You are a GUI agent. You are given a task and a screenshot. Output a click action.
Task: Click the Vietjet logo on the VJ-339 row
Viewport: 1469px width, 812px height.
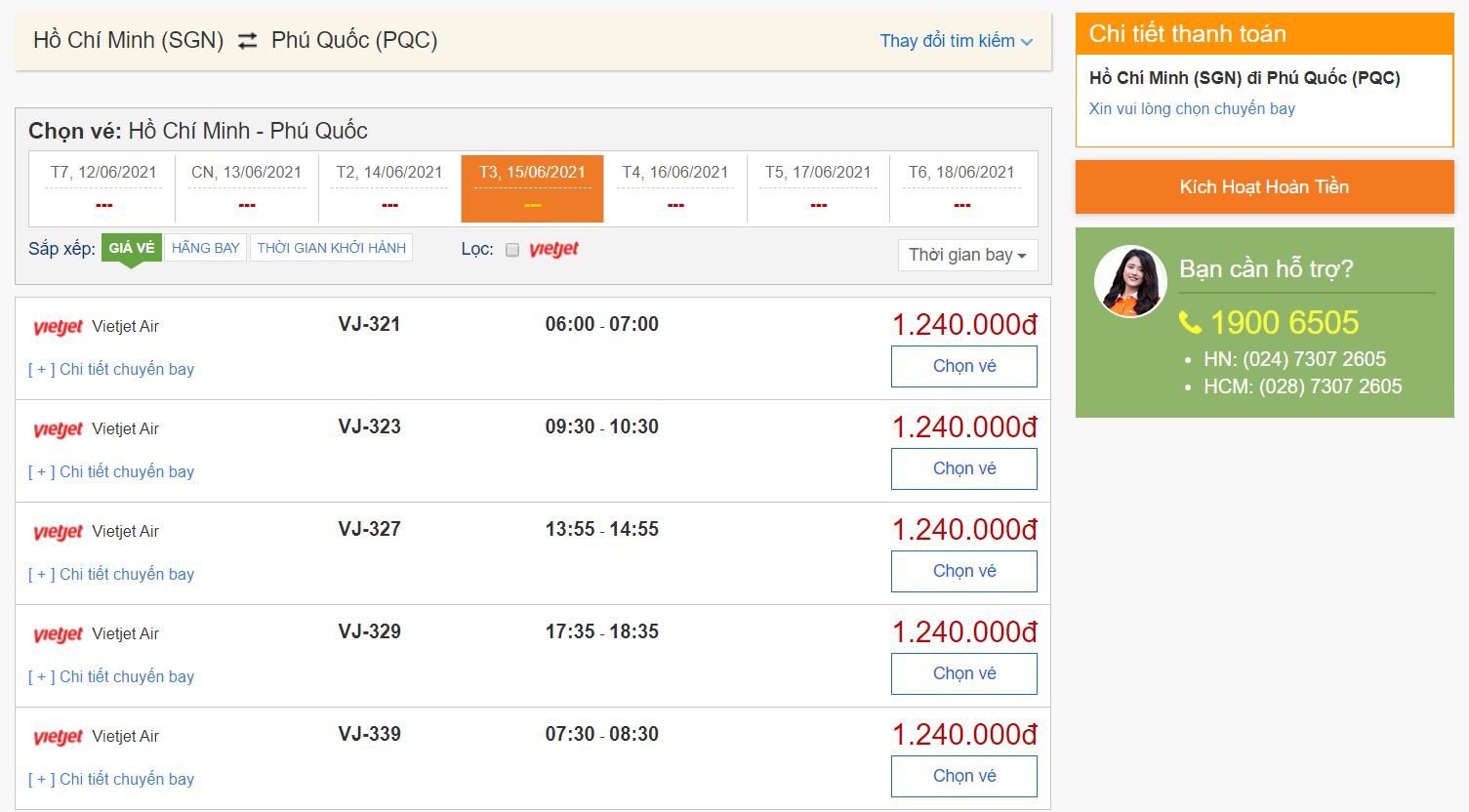tap(59, 737)
